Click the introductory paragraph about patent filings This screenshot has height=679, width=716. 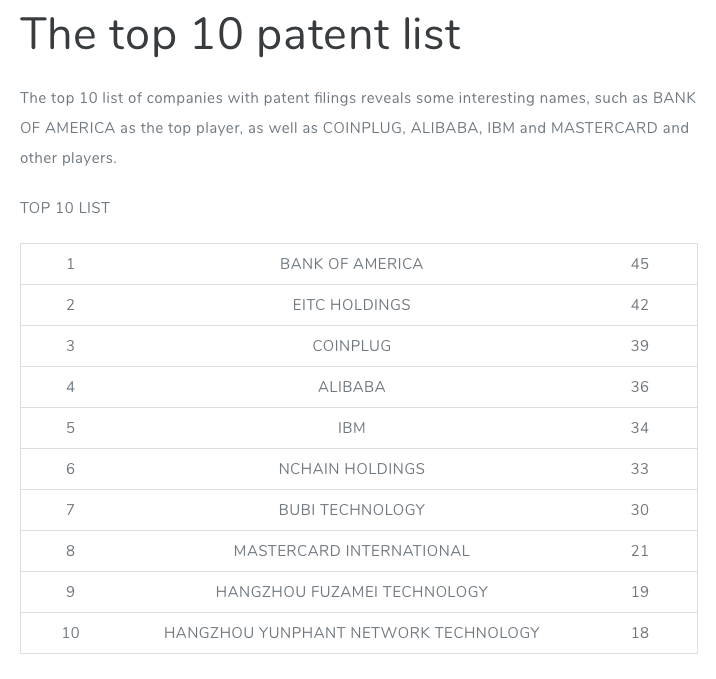(x=357, y=128)
